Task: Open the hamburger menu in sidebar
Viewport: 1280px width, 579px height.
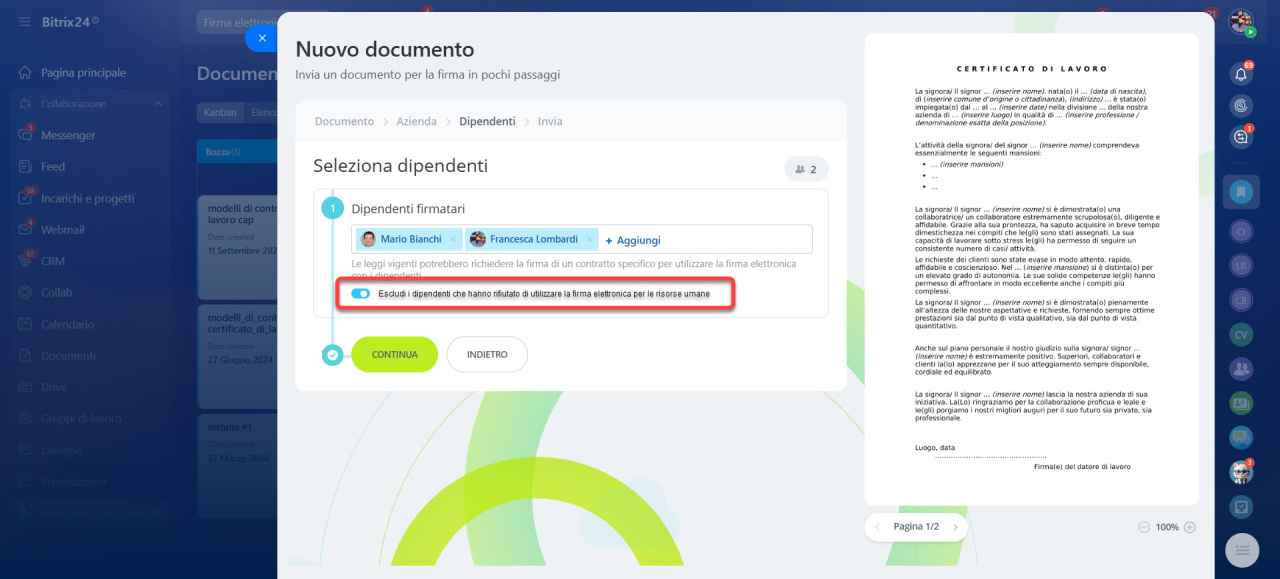Action: click(24, 21)
